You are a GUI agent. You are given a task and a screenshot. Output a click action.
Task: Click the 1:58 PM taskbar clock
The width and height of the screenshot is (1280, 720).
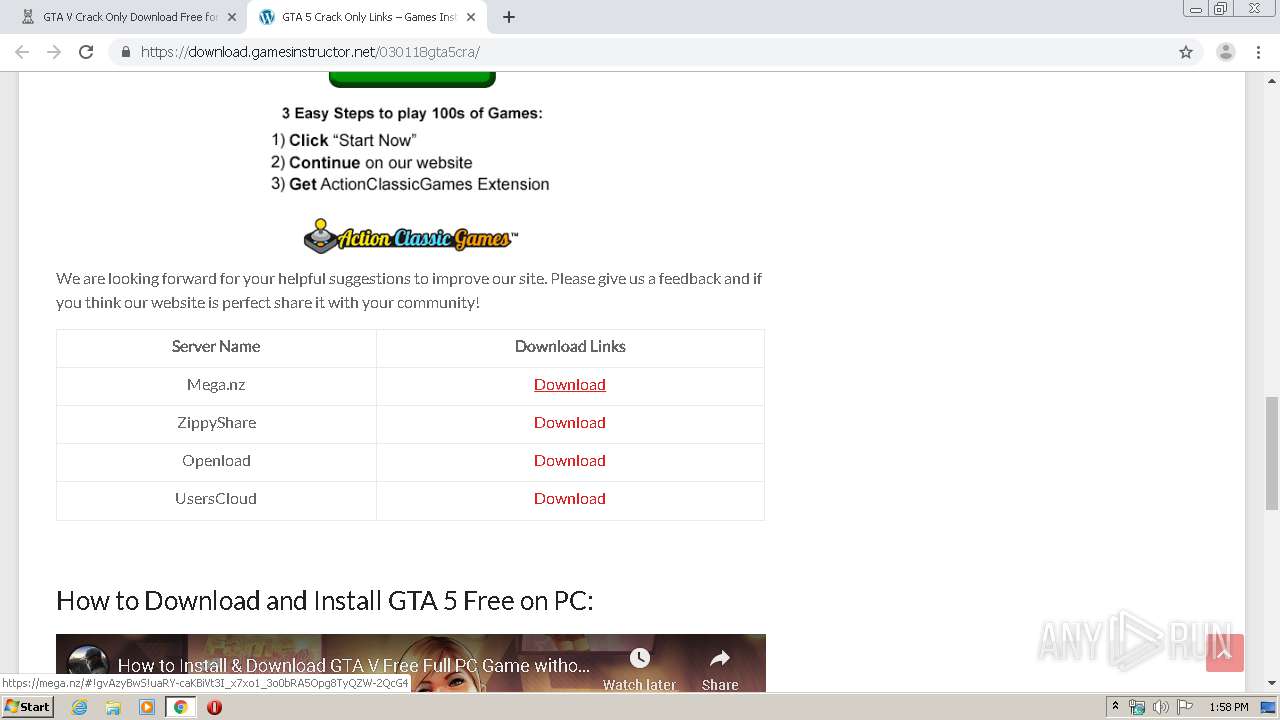tap(1228, 707)
